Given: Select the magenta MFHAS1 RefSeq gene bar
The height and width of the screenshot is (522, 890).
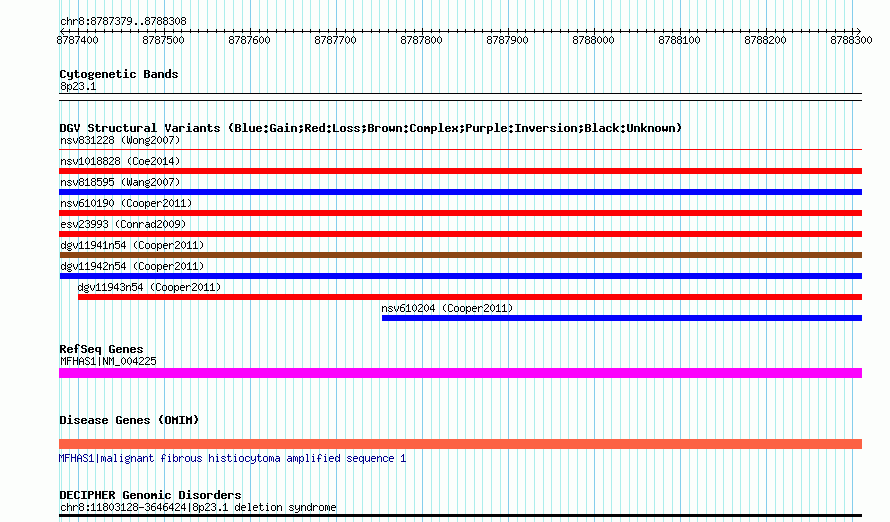Looking at the screenshot, I should (460, 373).
